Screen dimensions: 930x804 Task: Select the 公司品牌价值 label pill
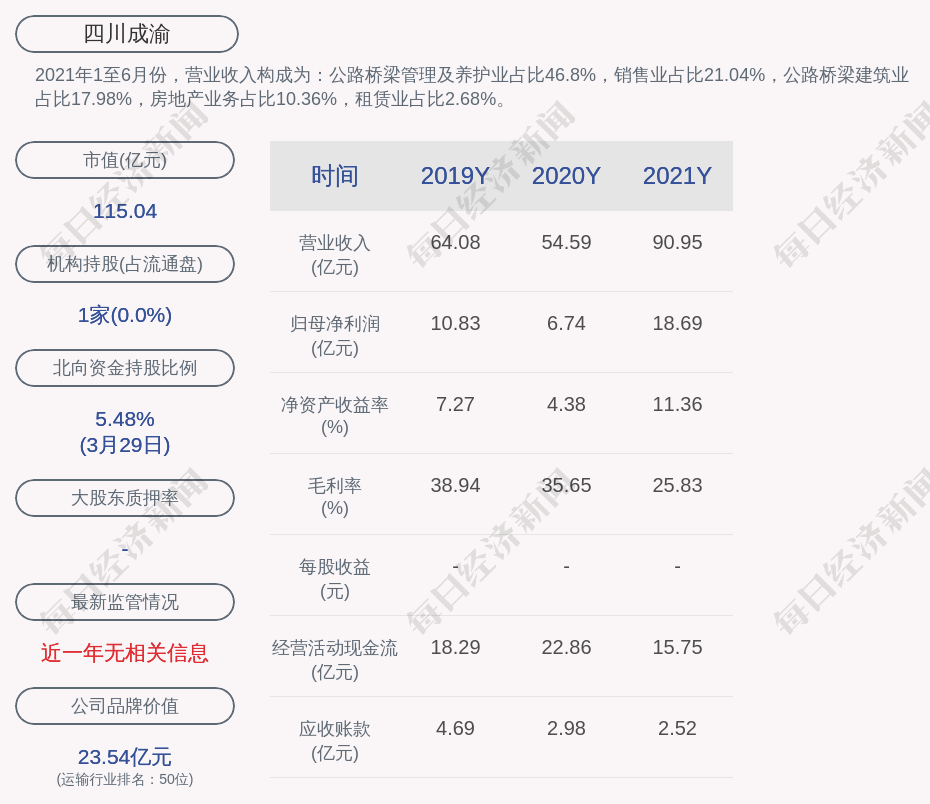tap(125, 706)
